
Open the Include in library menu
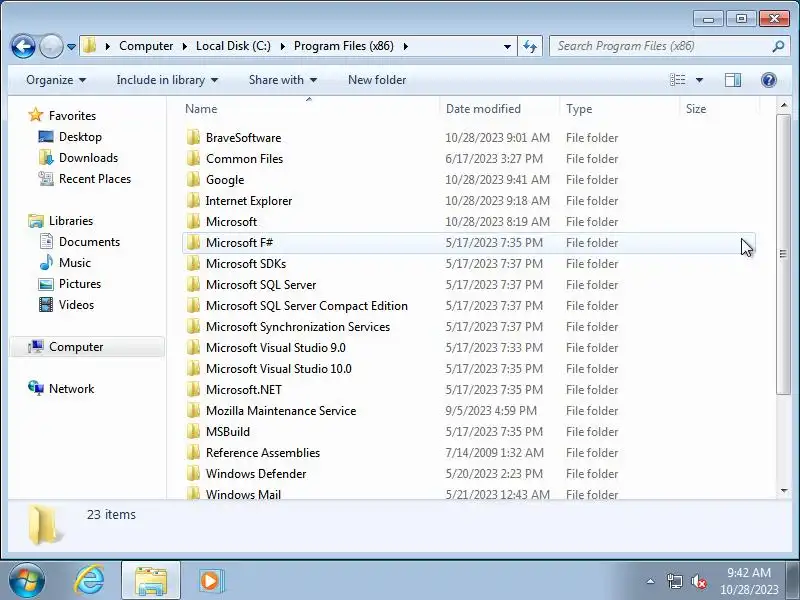point(167,80)
